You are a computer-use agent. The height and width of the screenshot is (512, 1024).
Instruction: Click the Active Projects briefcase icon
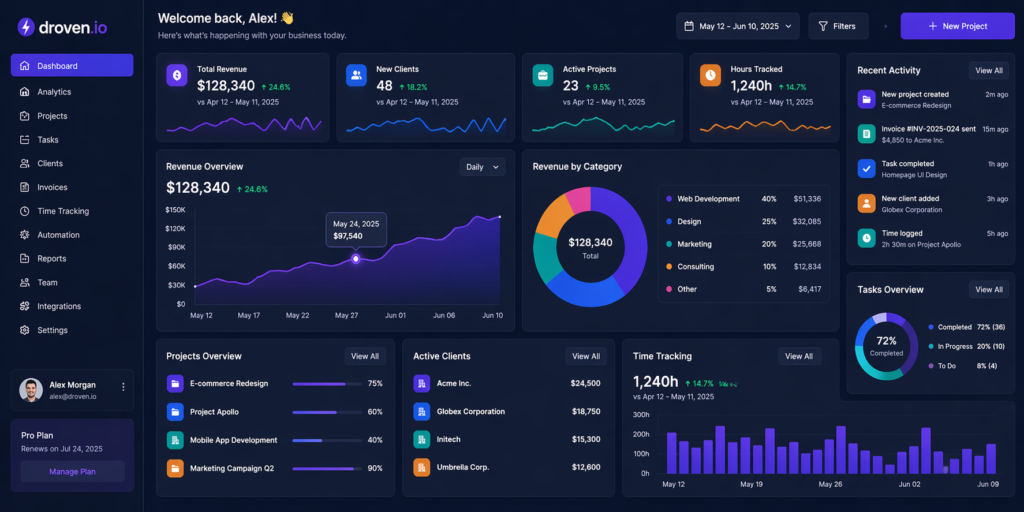pyautogui.click(x=542, y=75)
